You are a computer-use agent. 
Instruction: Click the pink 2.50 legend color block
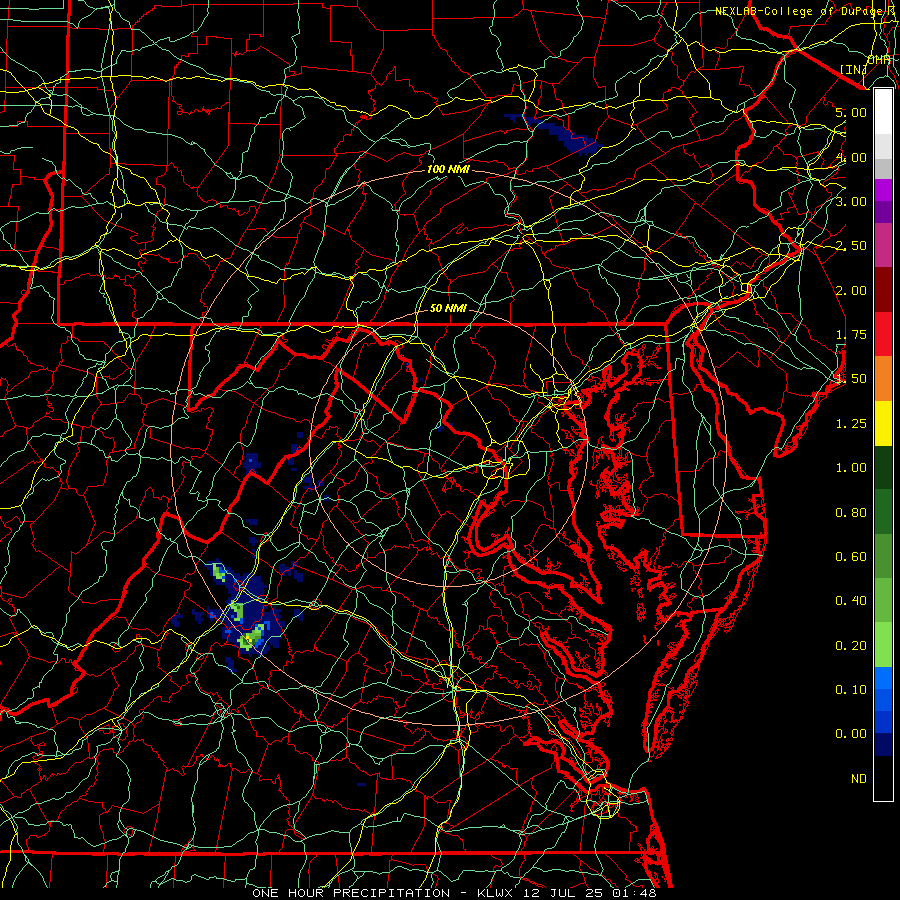tap(883, 245)
